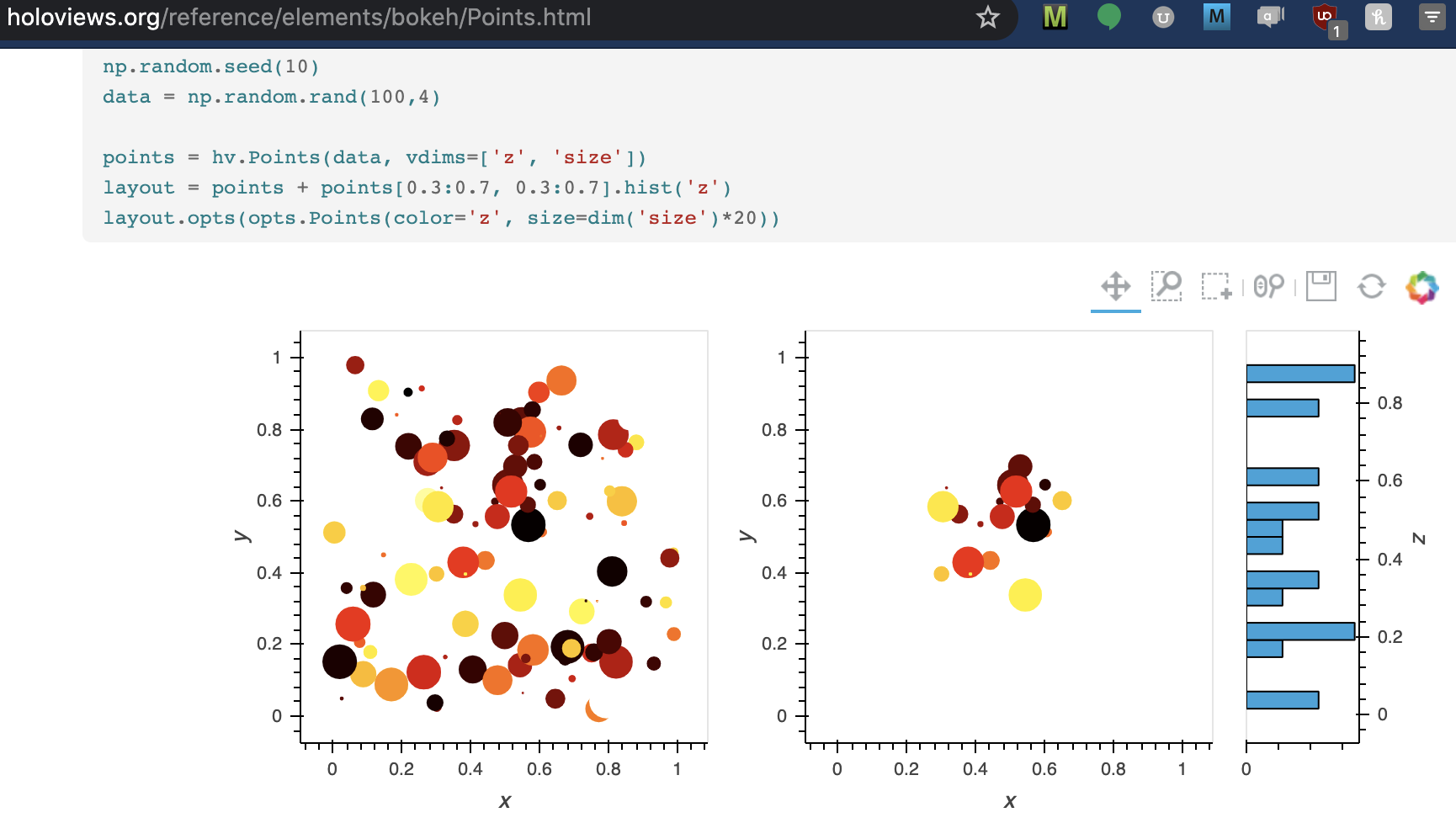Save the plot using the Save icon

coord(1320,286)
